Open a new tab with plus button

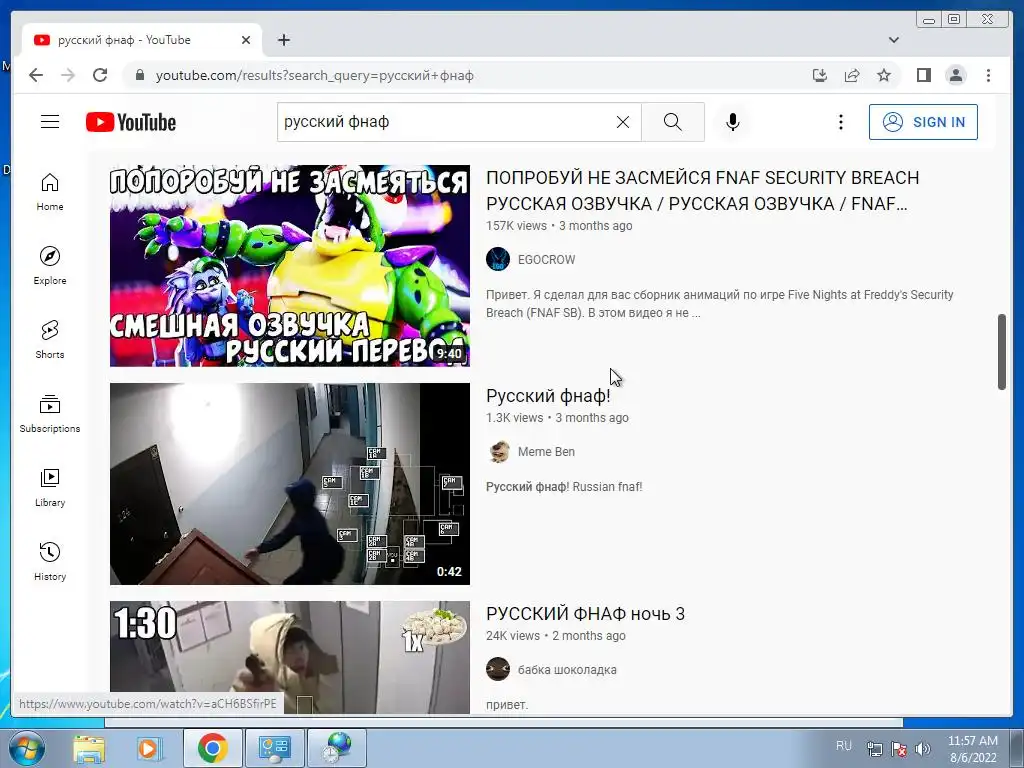point(283,40)
